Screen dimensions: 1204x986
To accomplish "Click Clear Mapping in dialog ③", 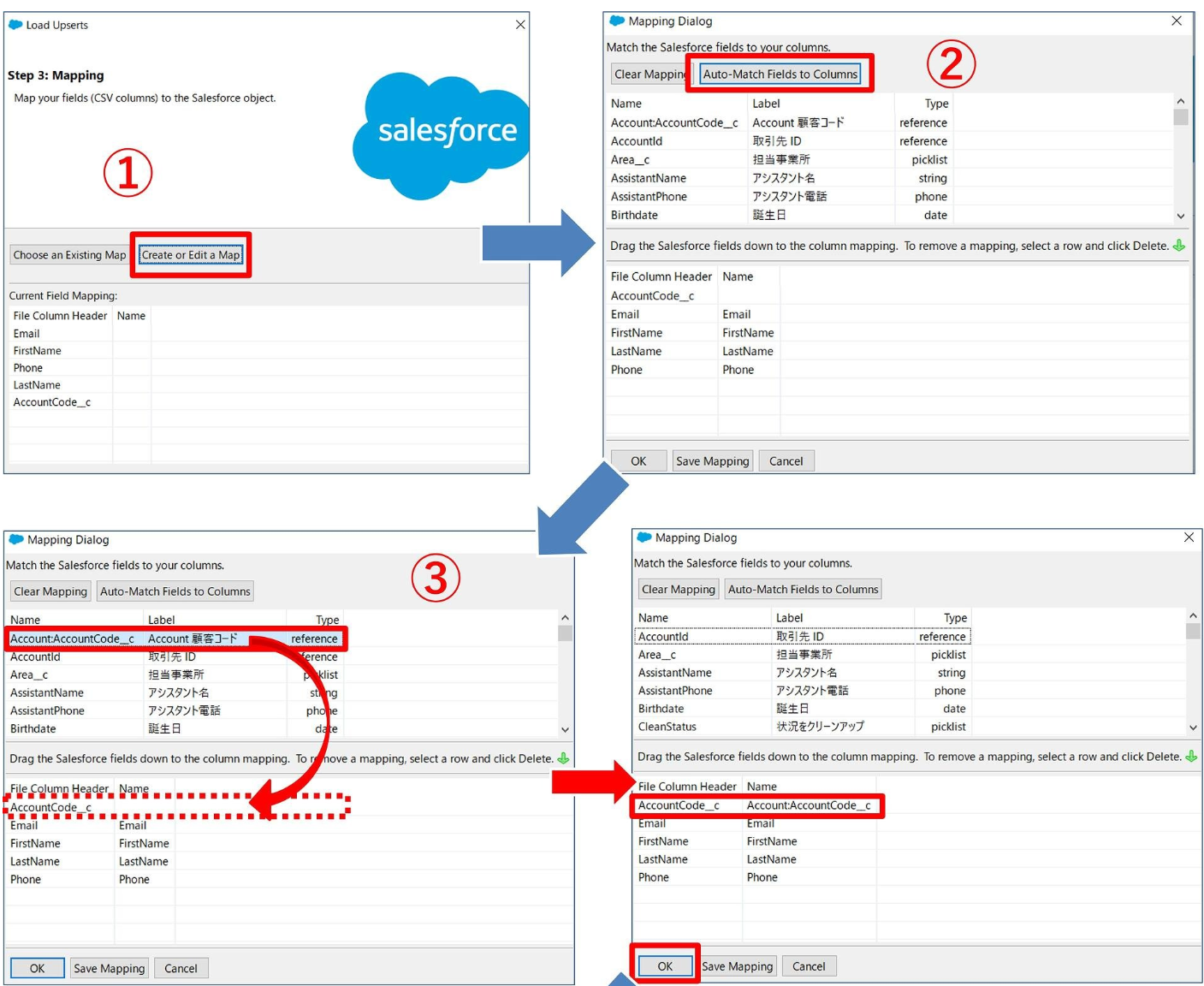I will 49,591.
